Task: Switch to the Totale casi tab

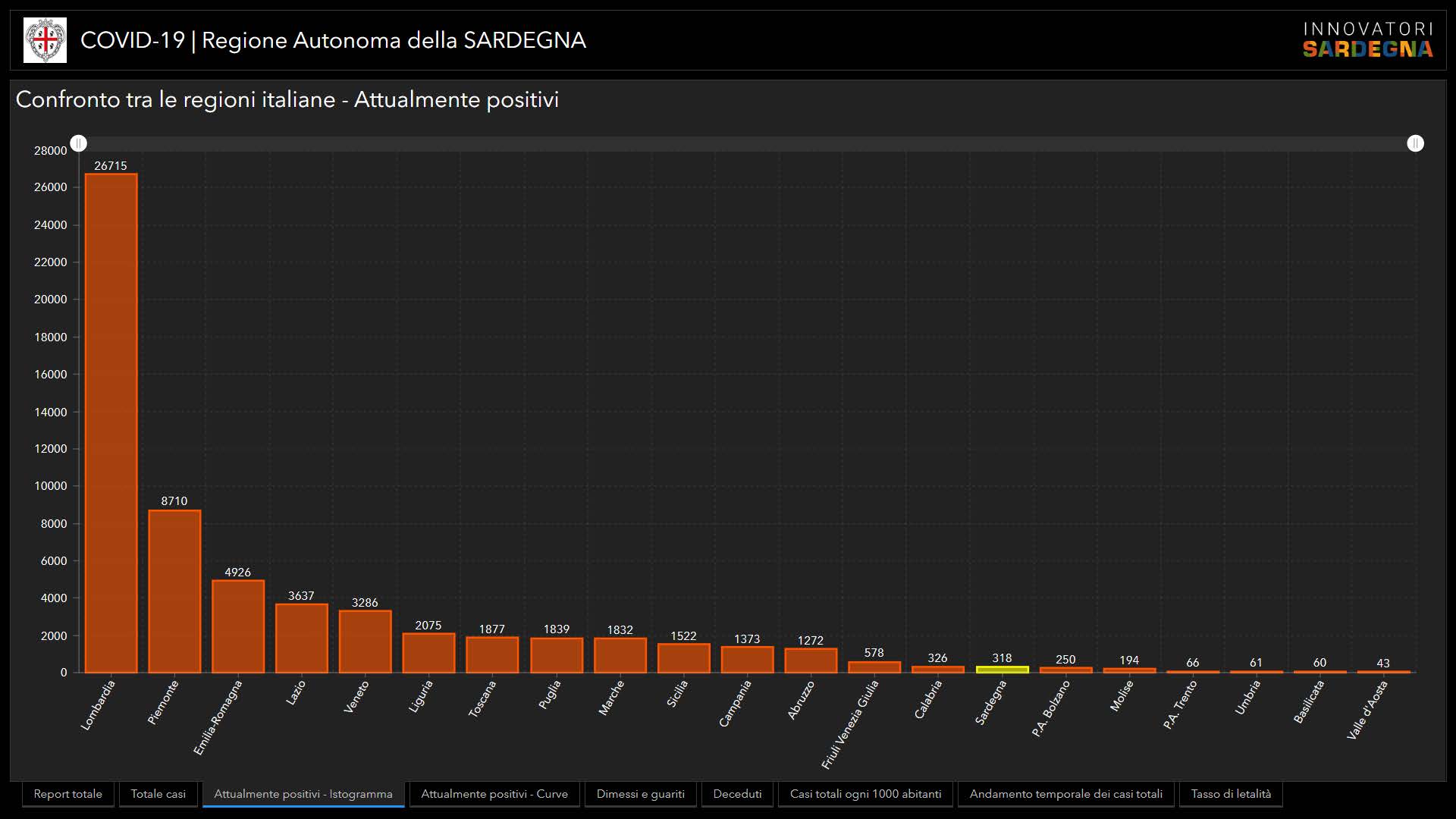Action: [158, 794]
